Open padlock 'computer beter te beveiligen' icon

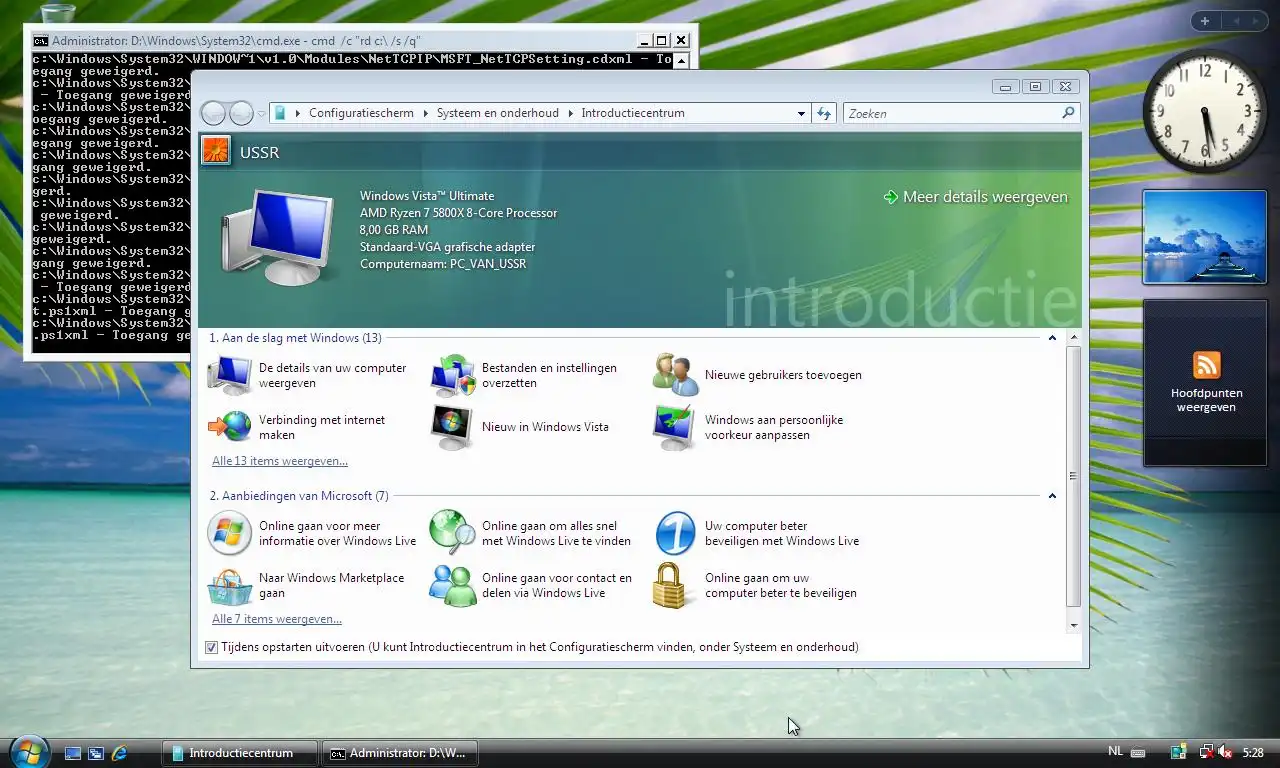coord(673,585)
